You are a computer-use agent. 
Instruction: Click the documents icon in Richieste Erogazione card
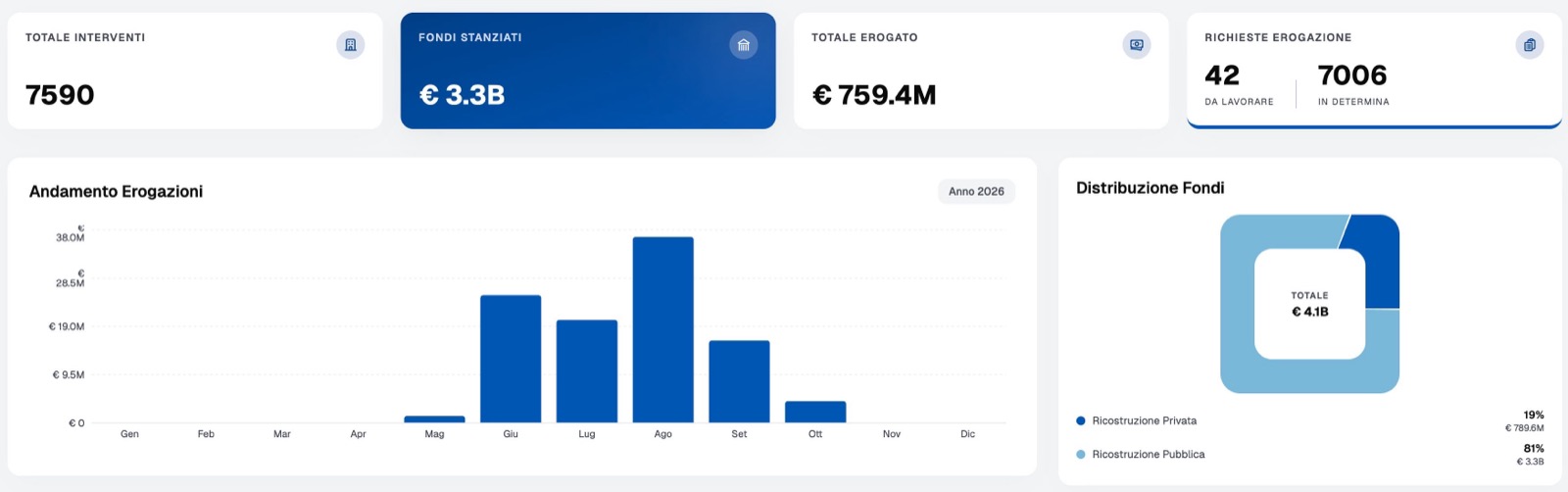point(1530,45)
